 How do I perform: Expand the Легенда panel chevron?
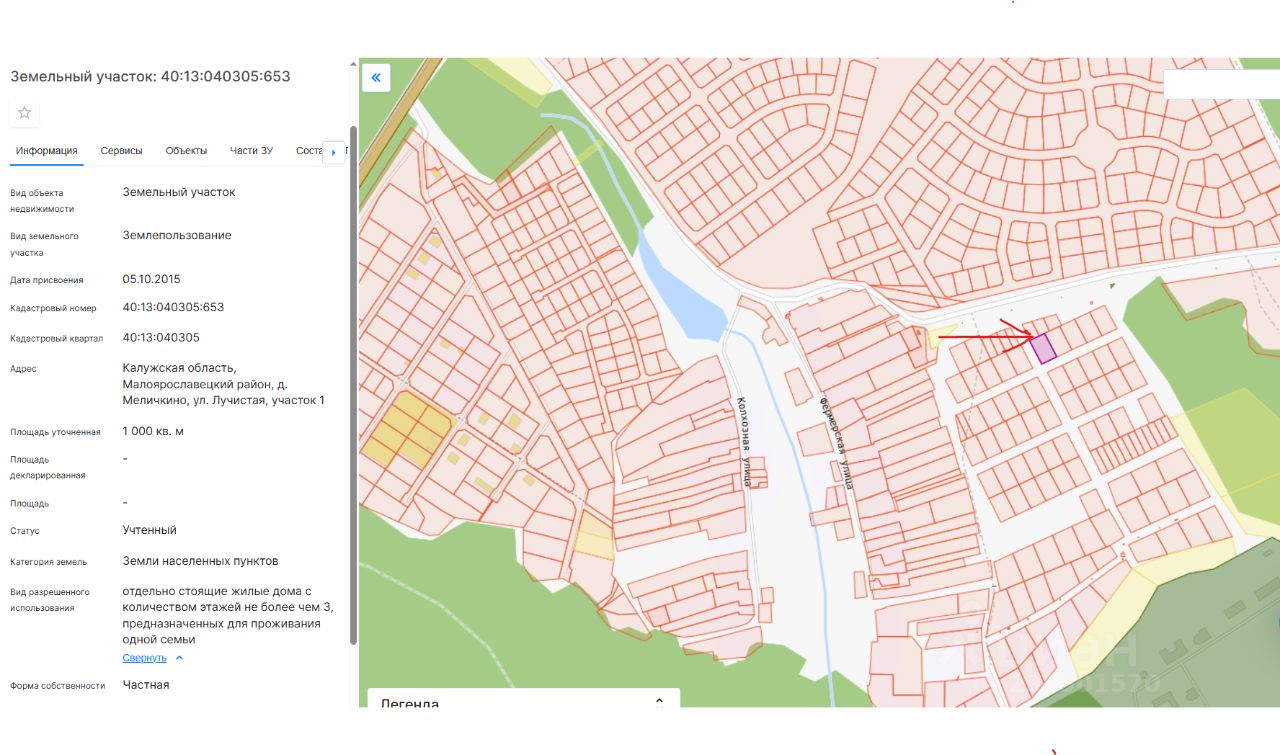click(x=659, y=702)
